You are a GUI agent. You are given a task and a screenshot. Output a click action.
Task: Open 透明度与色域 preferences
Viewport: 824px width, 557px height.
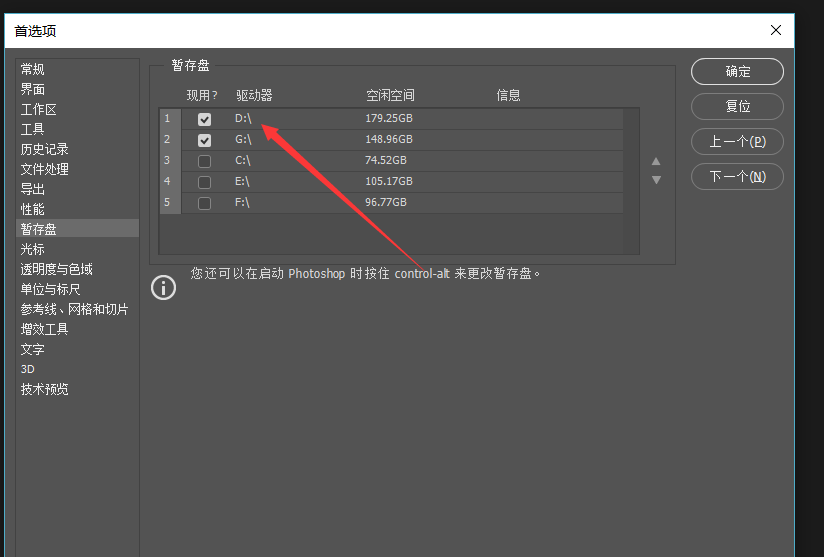[57, 269]
